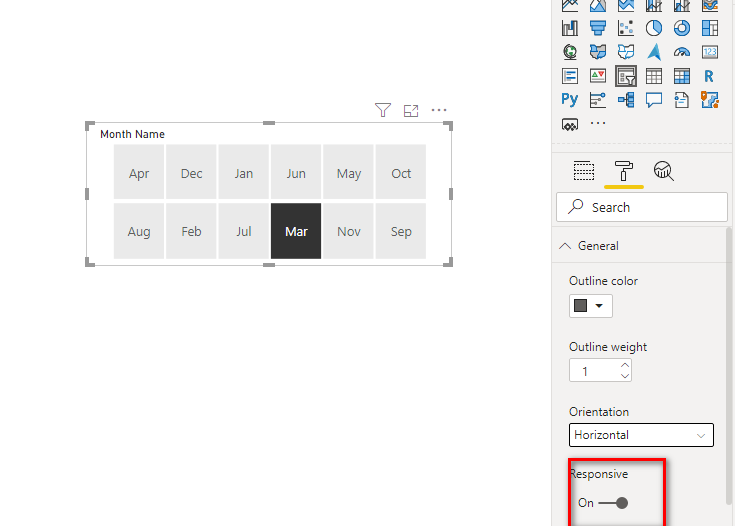Switch to the Fields tab
Viewport: 735px width, 526px height.
(584, 171)
